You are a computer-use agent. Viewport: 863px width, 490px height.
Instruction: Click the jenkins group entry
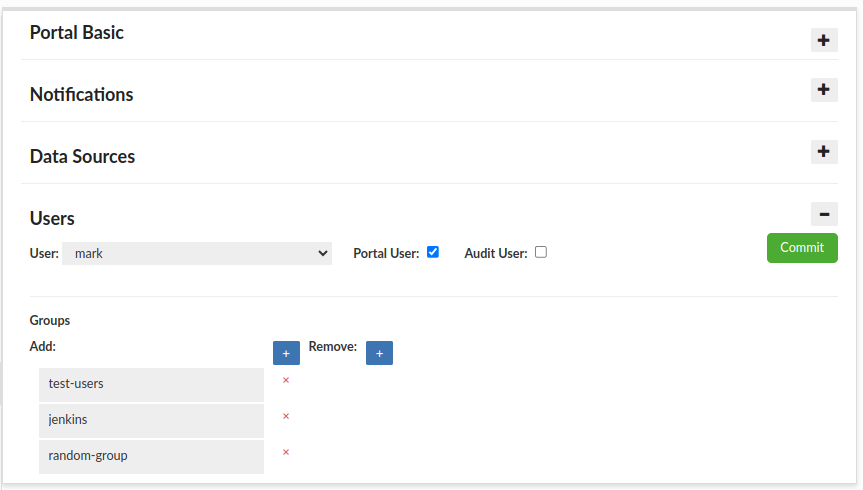tap(151, 420)
